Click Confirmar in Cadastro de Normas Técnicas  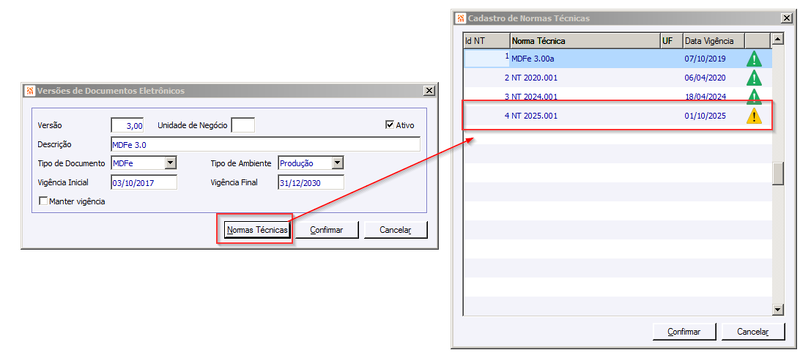(684, 331)
